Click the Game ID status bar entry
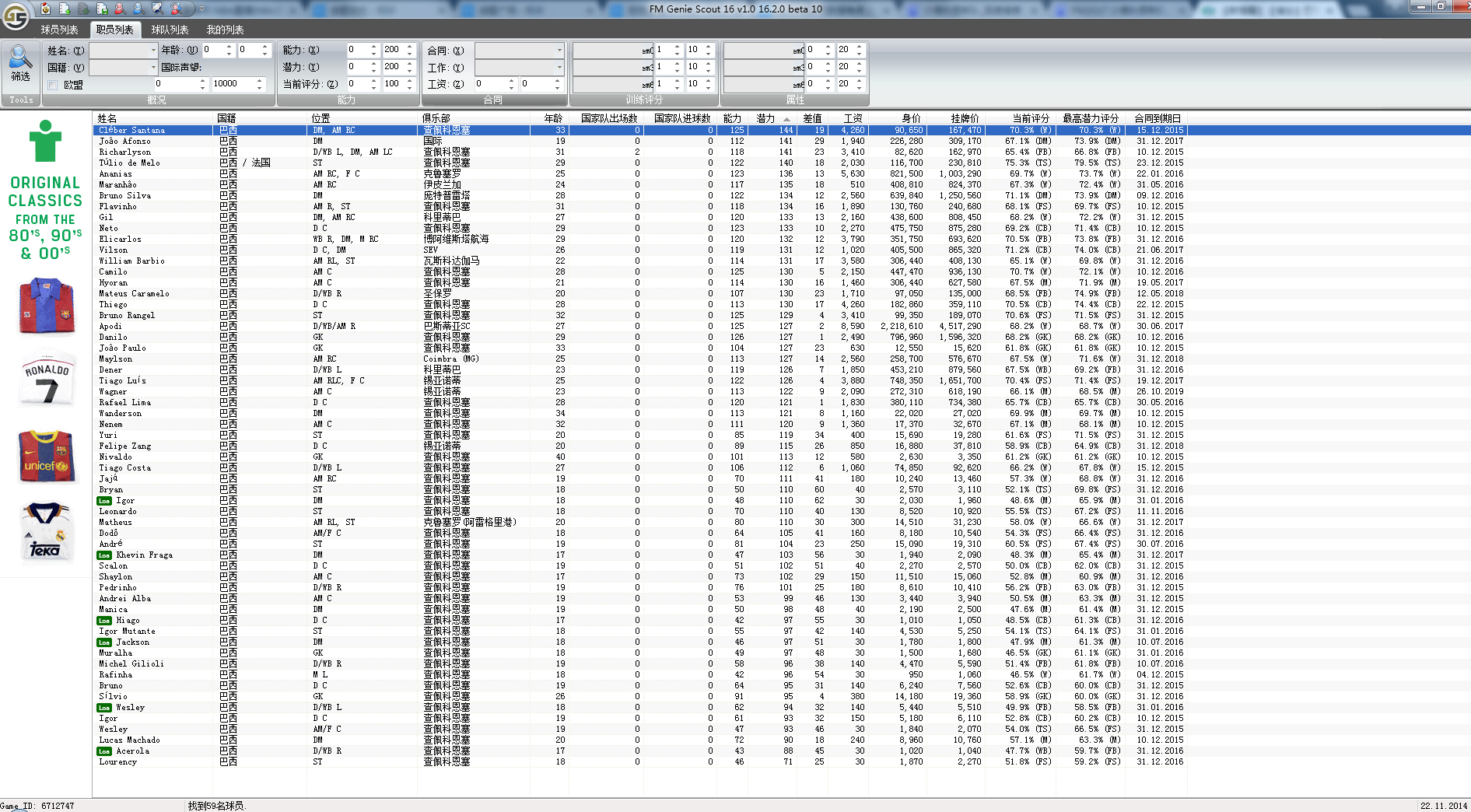The width and height of the screenshot is (1471, 812). coord(37,806)
